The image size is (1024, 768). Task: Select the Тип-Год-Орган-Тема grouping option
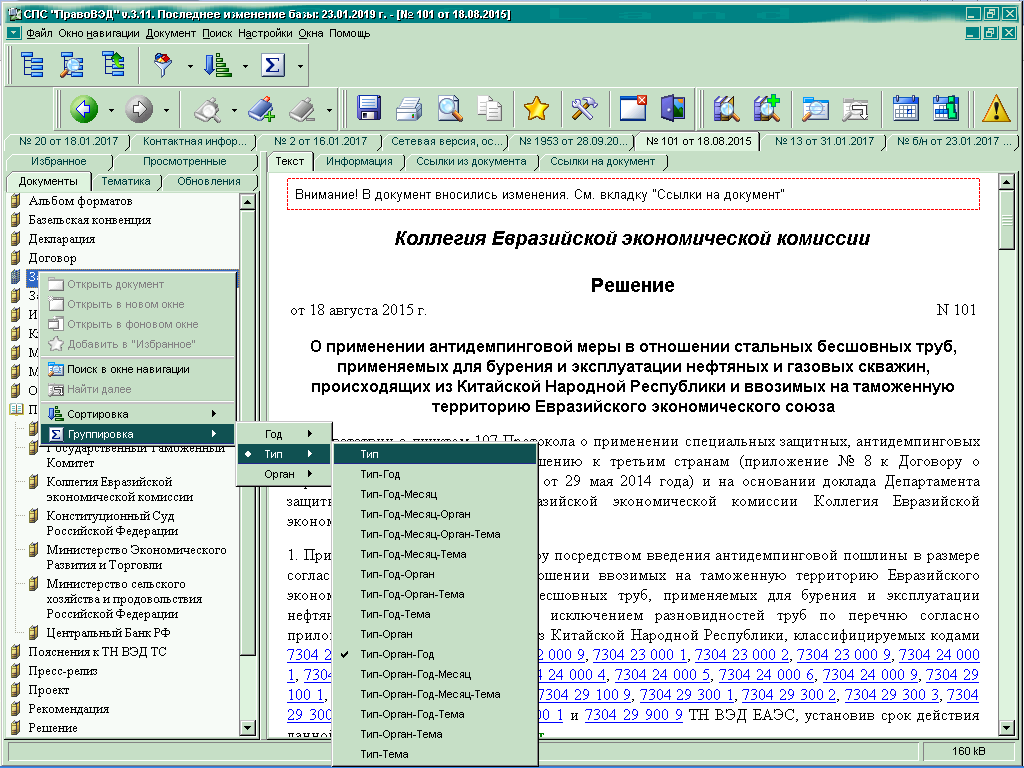tap(435, 594)
